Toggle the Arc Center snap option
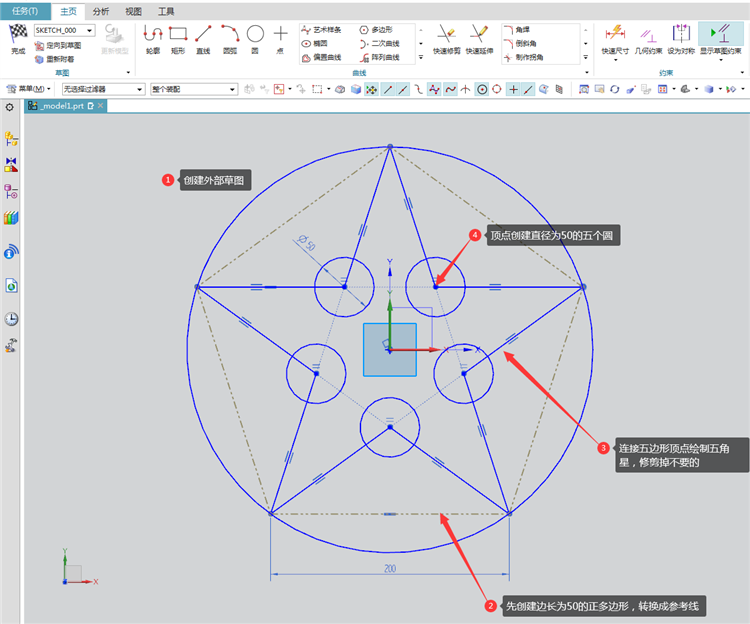The height and width of the screenshot is (624, 750). click(x=482, y=89)
